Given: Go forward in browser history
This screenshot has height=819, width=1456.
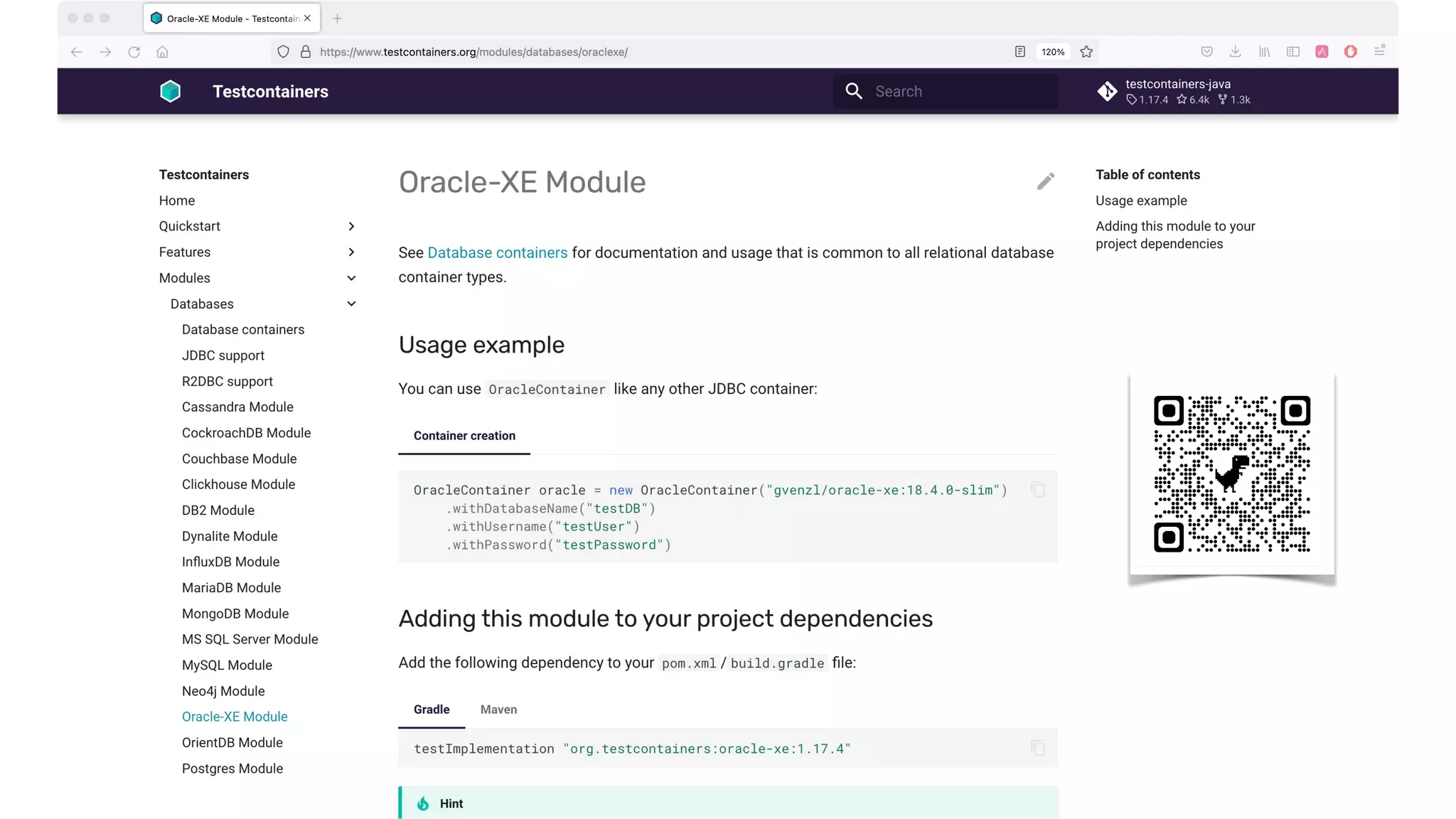Looking at the screenshot, I should 105,52.
